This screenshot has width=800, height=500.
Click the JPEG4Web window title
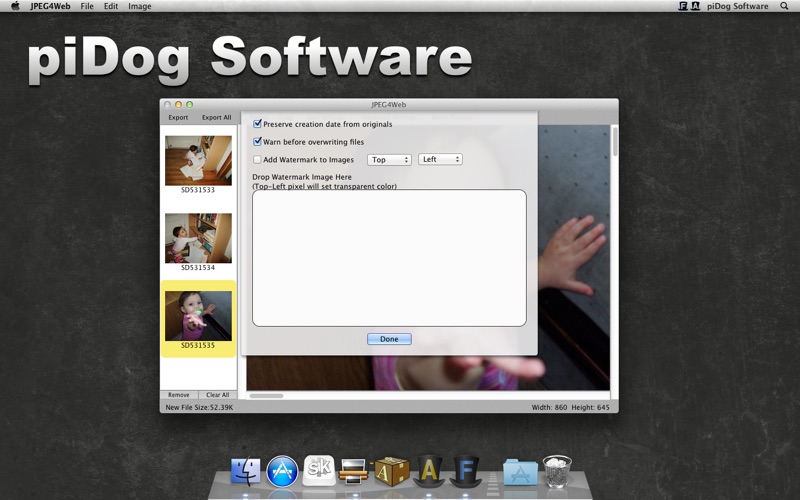pos(389,105)
